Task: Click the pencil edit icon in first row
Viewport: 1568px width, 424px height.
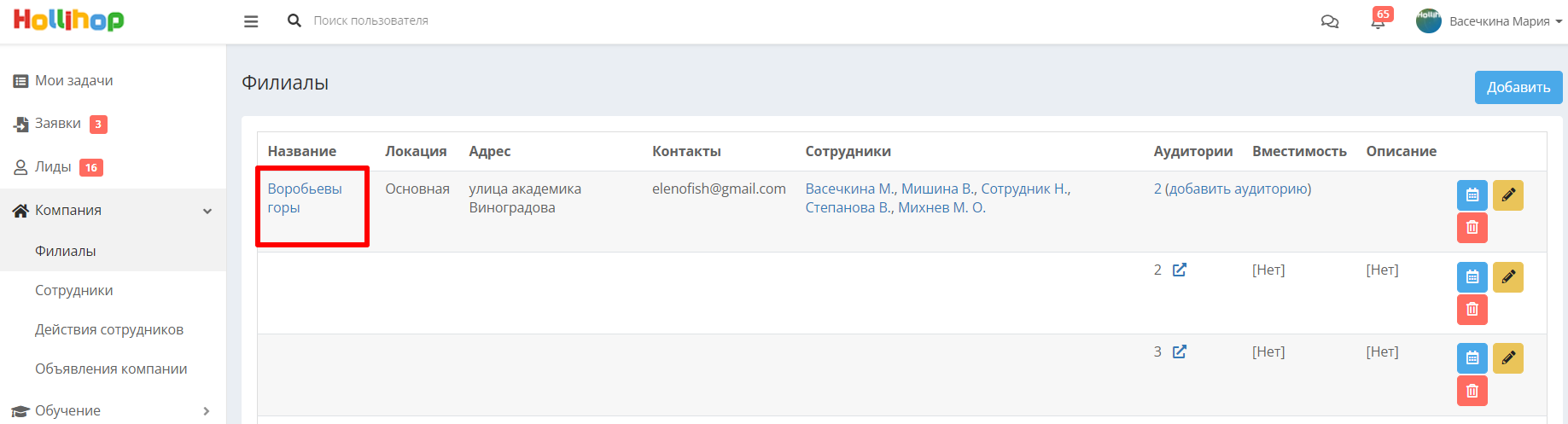Action: 1508,195
